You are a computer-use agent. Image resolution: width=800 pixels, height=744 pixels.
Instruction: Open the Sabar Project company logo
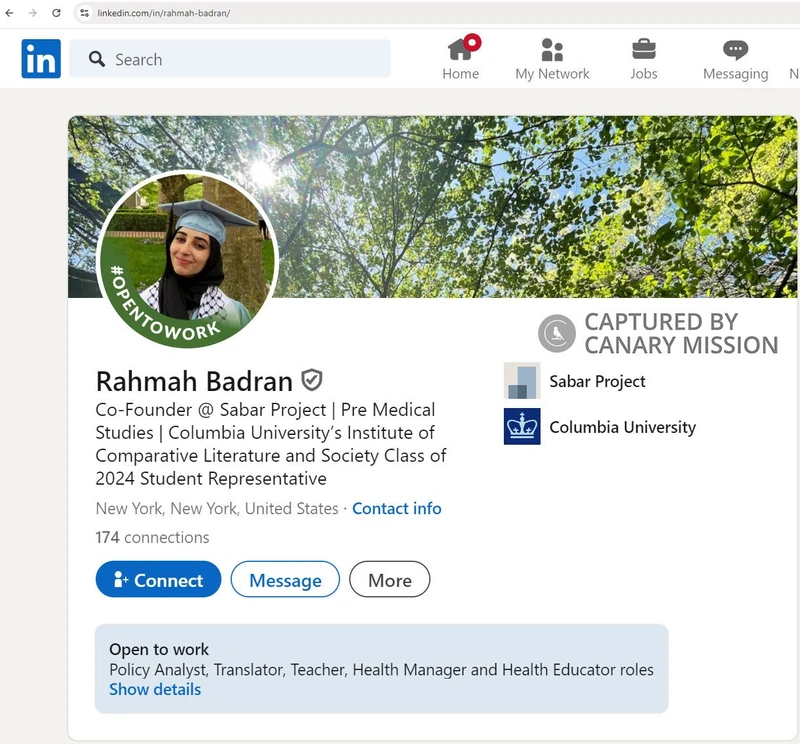tap(520, 381)
